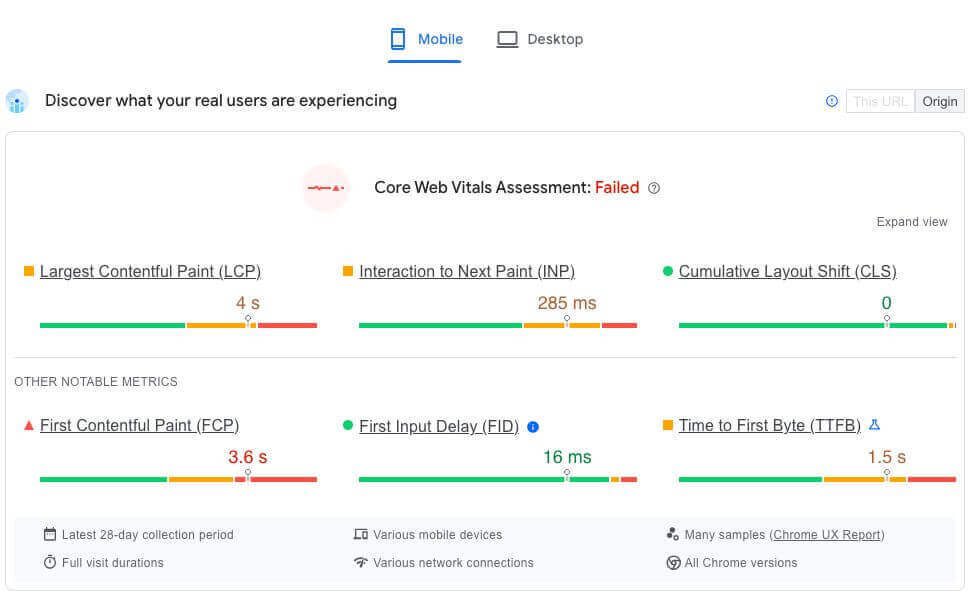Click the Chrome versions globe icon
This screenshot has width=972, height=591.
coord(675,563)
